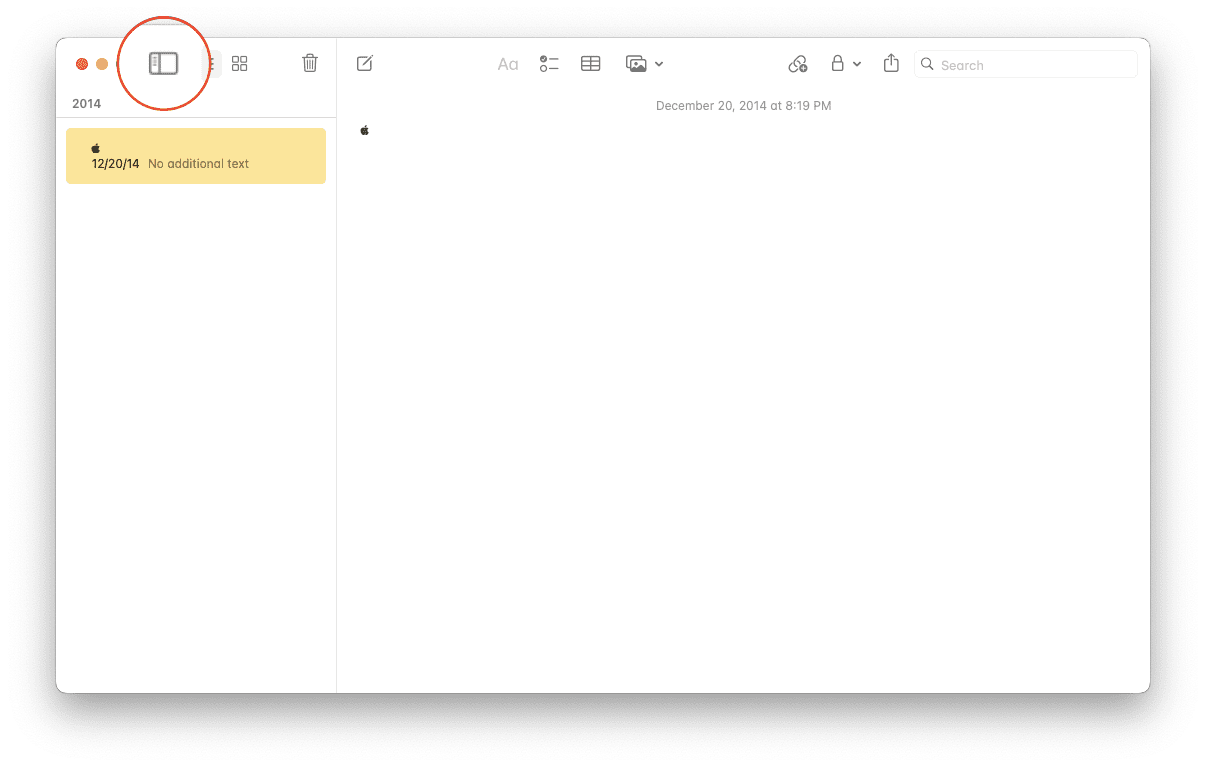Select the 12/20/14 note in list
The height and width of the screenshot is (767, 1206).
point(196,156)
